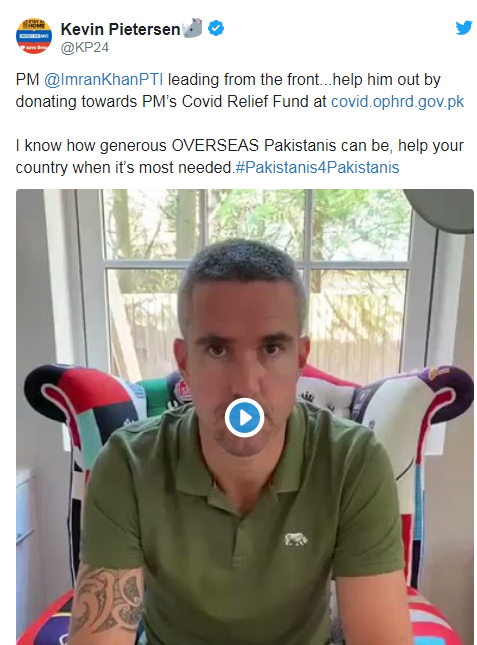Click the #Pakistanis4Pakistanis hashtag
The image size is (477, 645).
tap(317, 167)
